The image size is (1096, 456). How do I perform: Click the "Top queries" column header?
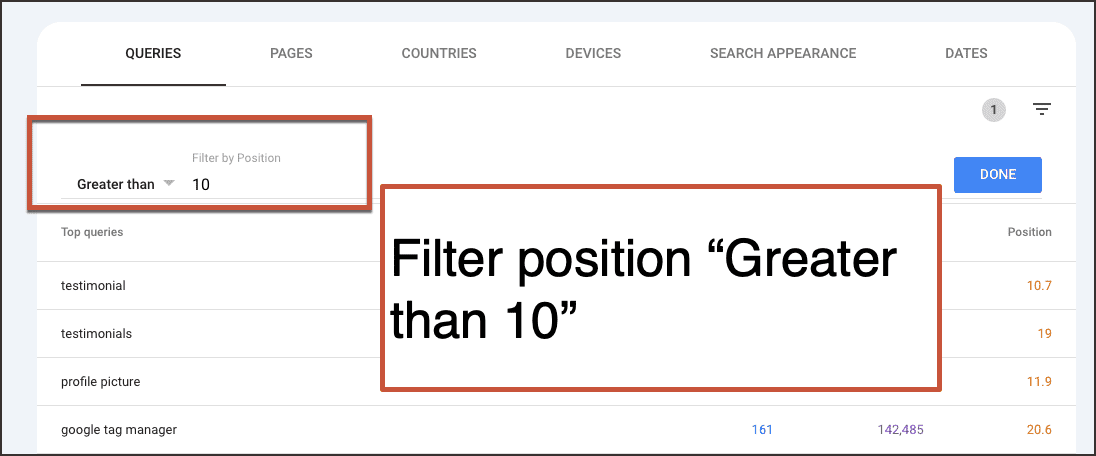(x=92, y=232)
